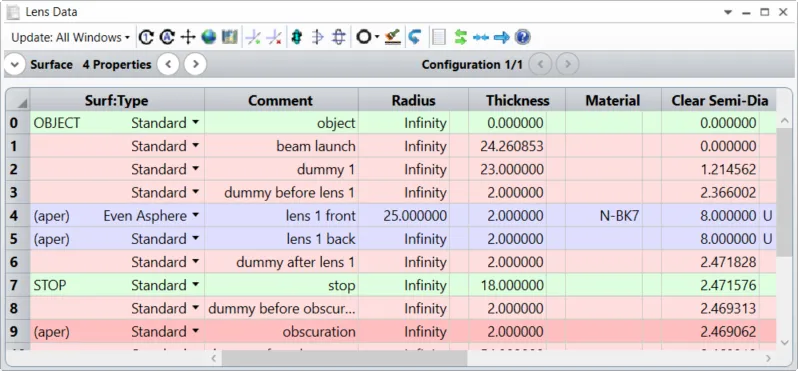Select the Material cell containing N-BK7
Screen dimensions: 798x371
click(x=613, y=216)
